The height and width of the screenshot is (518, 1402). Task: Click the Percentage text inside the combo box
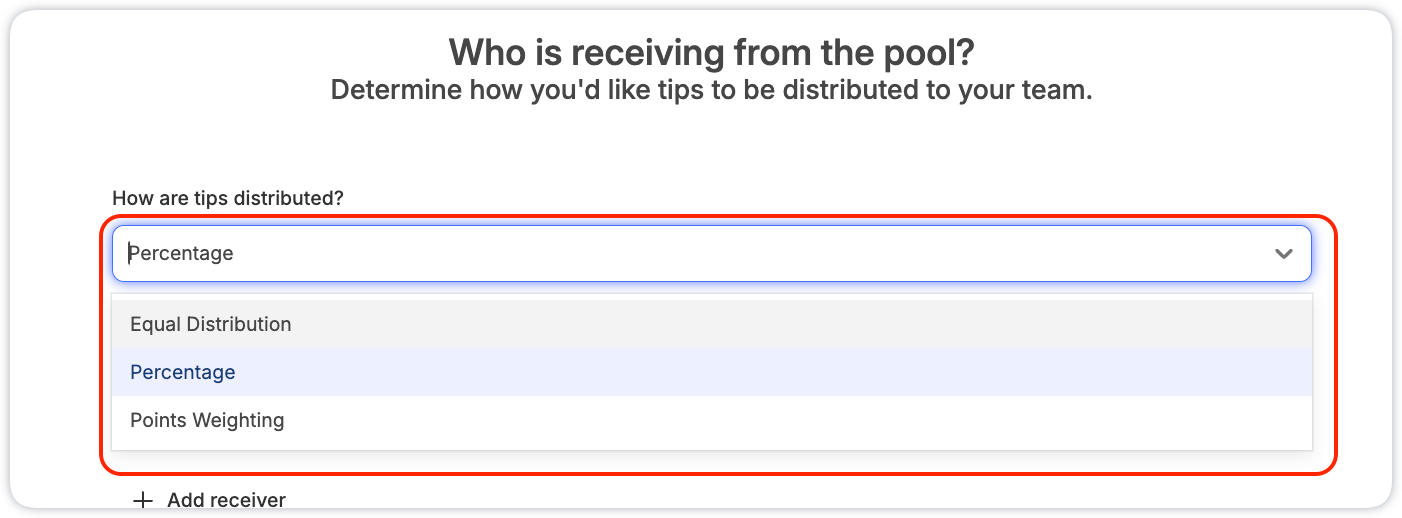181,253
